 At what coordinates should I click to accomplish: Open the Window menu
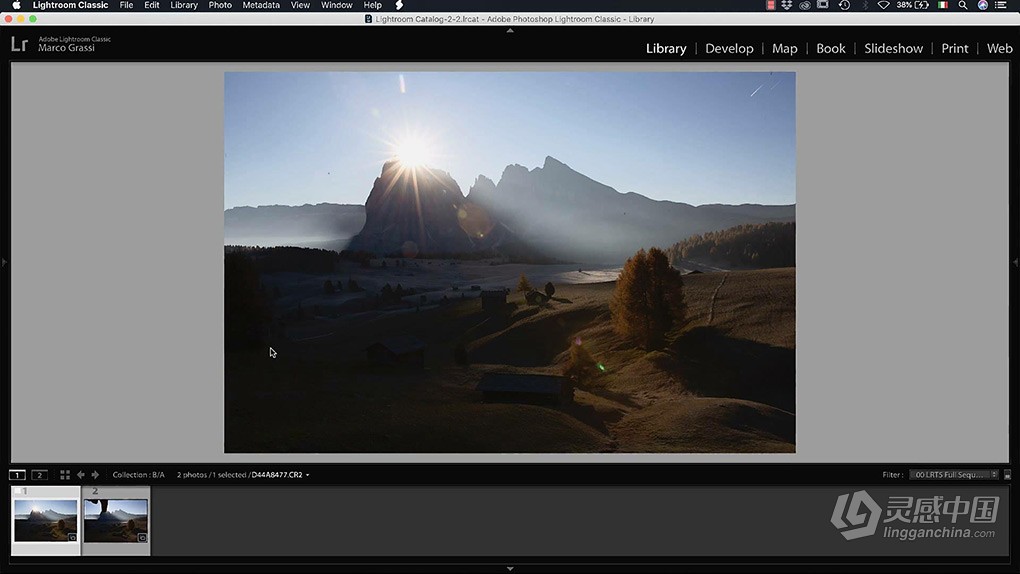[336, 5]
